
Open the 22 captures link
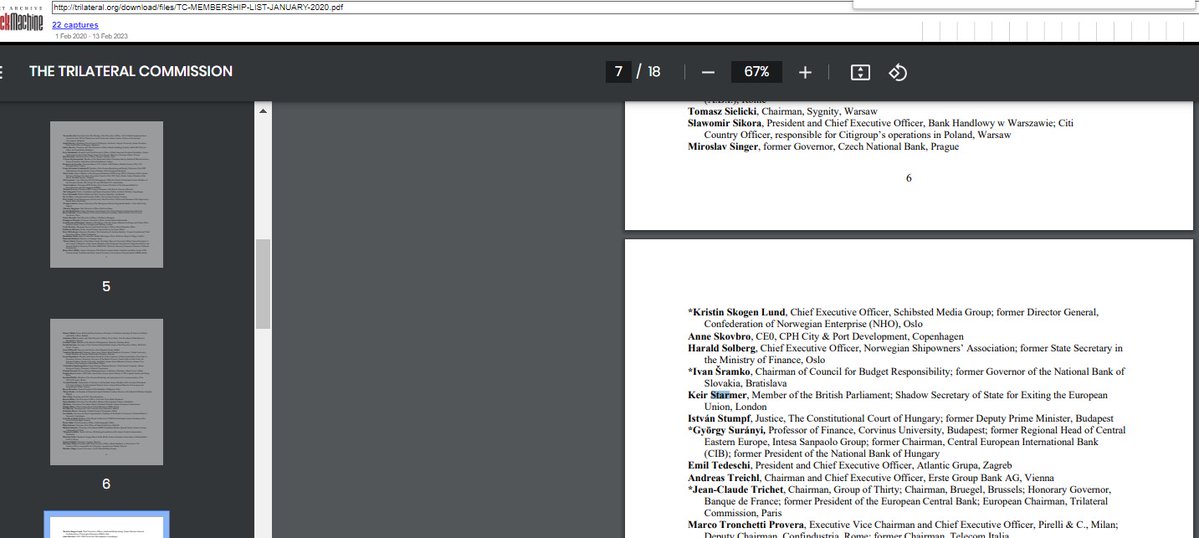[x=75, y=24]
